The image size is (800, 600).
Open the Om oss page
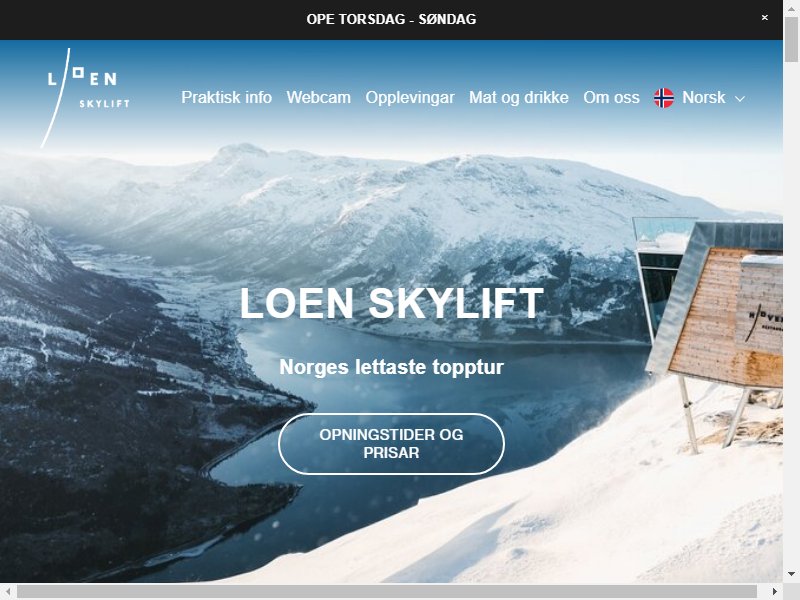click(x=611, y=97)
